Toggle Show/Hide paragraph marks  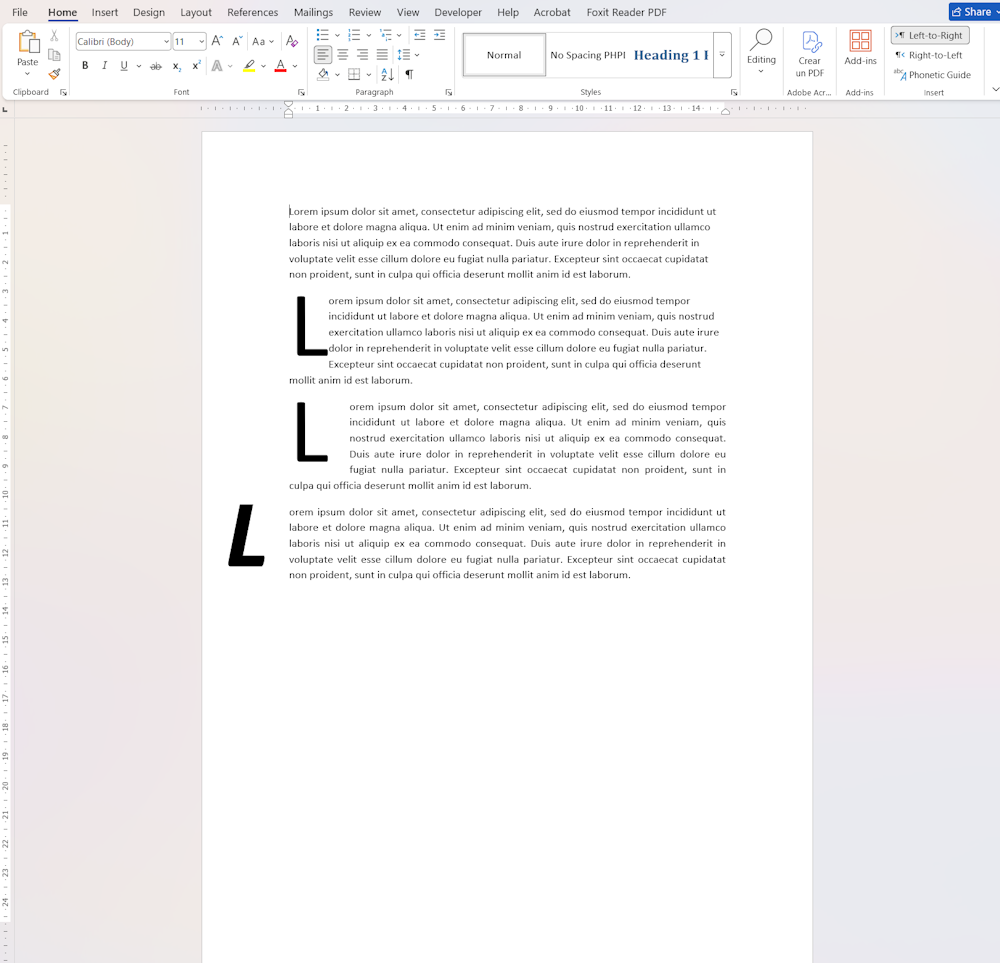(409, 74)
